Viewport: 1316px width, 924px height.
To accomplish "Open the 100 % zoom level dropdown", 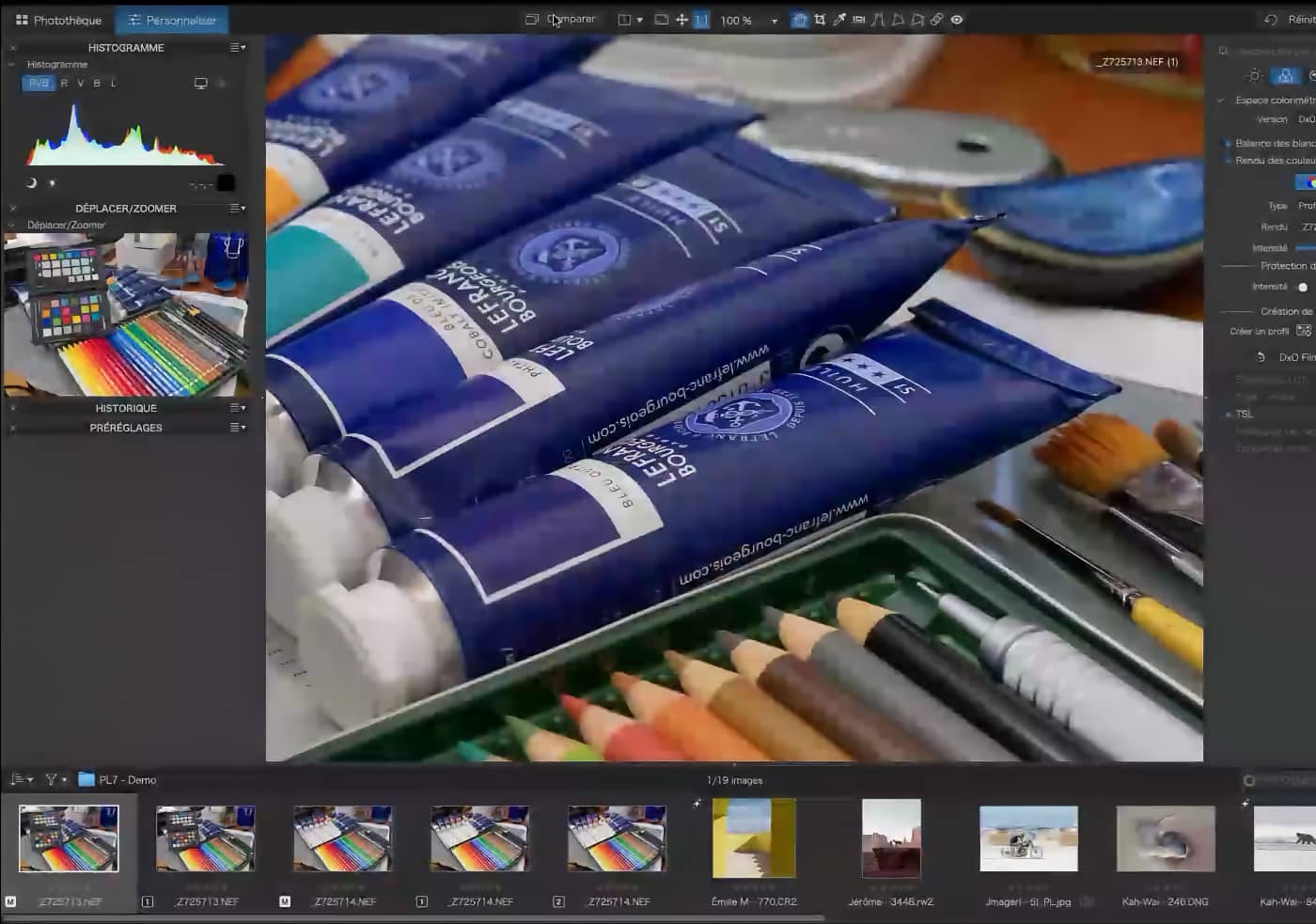I will (749, 20).
